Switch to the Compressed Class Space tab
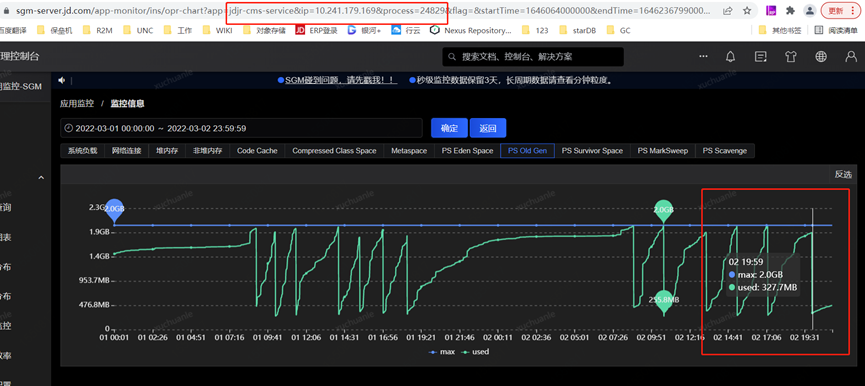 pos(334,151)
